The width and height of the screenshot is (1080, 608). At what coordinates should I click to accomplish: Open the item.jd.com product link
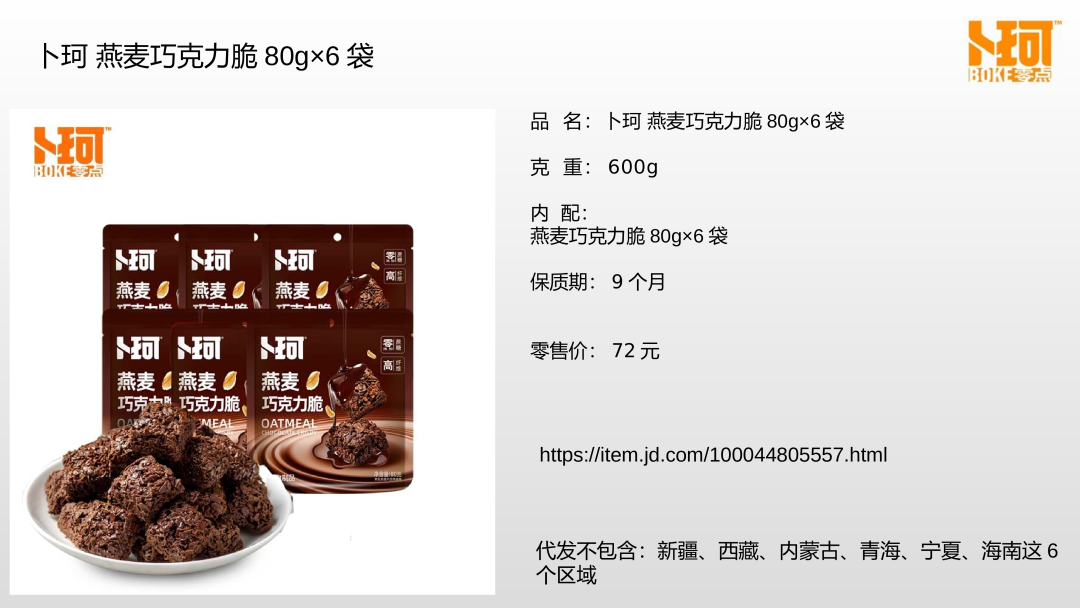pos(713,454)
